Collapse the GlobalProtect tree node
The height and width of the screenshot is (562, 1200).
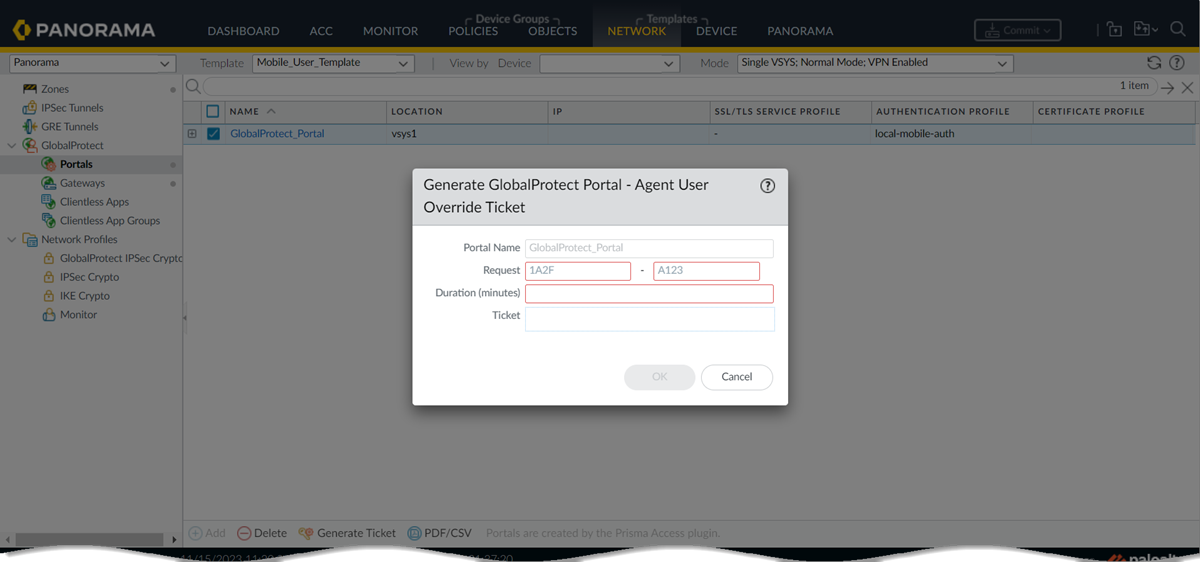coord(12,146)
